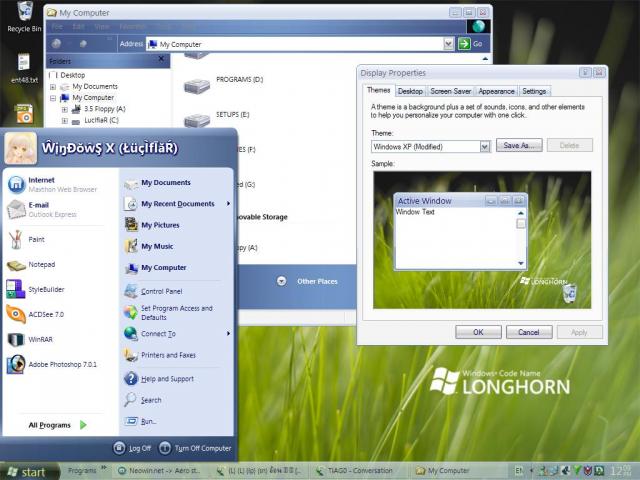The width and height of the screenshot is (640, 480).
Task: Open My Documents in Start menu
Action: pyautogui.click(x=158, y=183)
